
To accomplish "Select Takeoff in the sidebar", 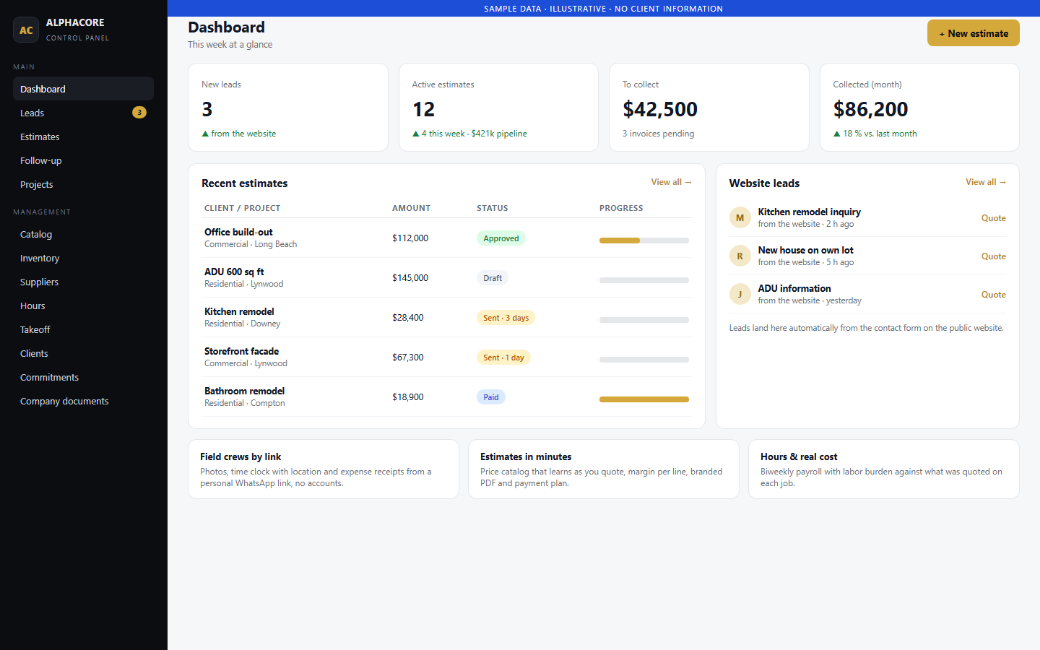I will [x=84, y=330].
